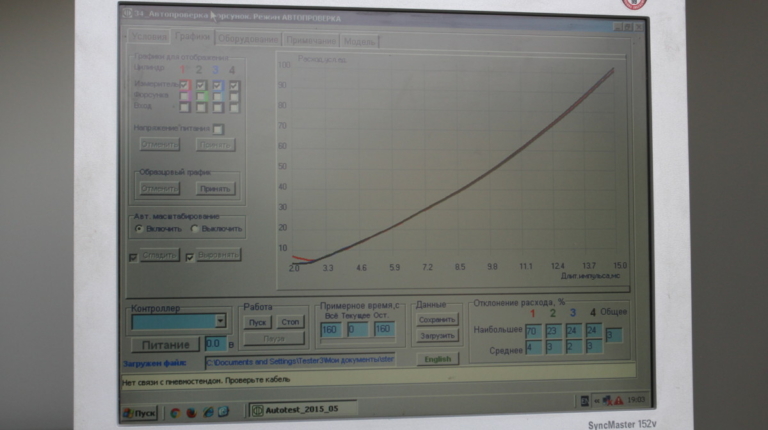Open the Autotest_2015_05 taskbar item
This screenshot has width=768, height=430.
point(302,409)
